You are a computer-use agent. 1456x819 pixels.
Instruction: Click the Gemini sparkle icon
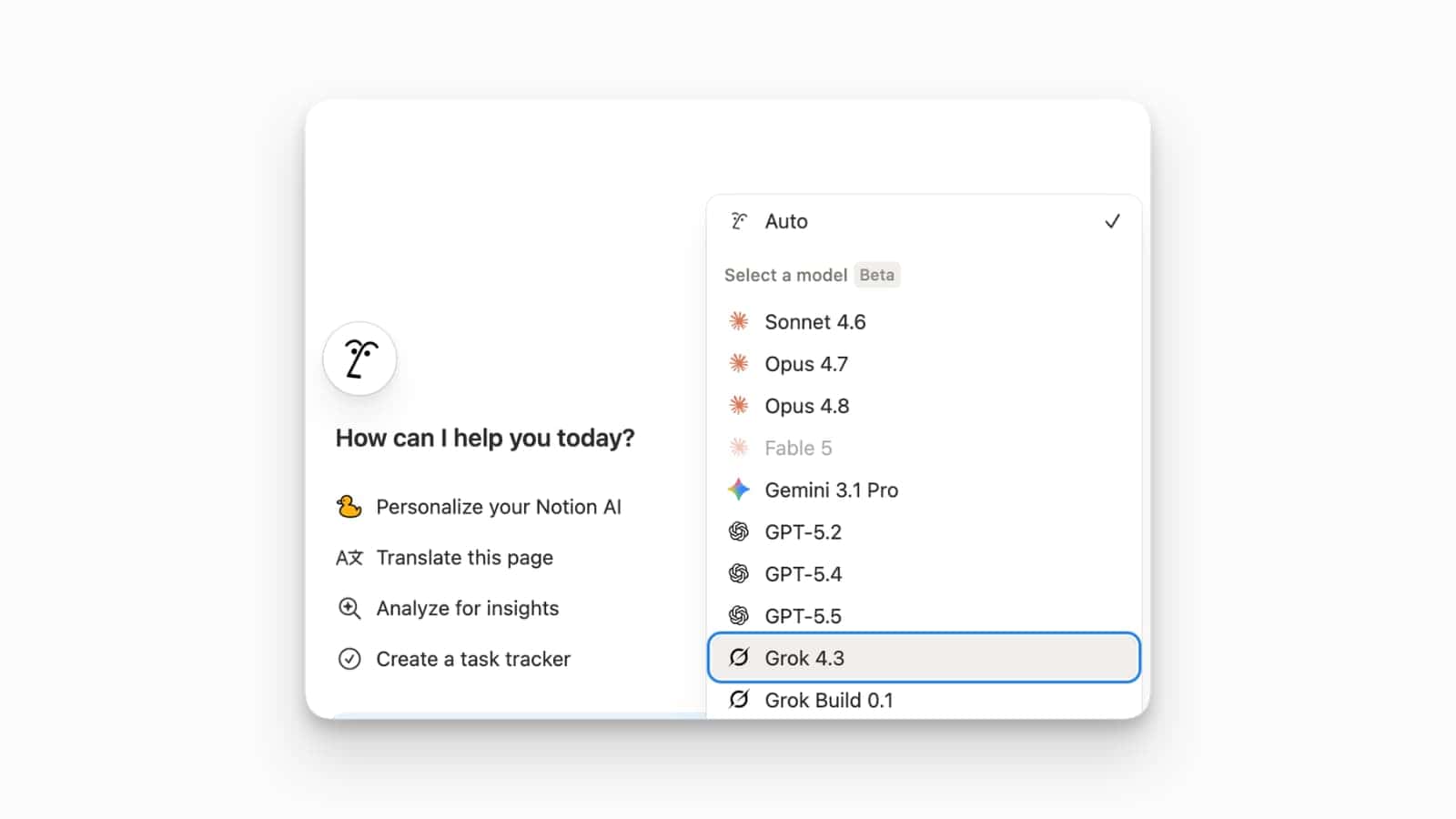(739, 490)
